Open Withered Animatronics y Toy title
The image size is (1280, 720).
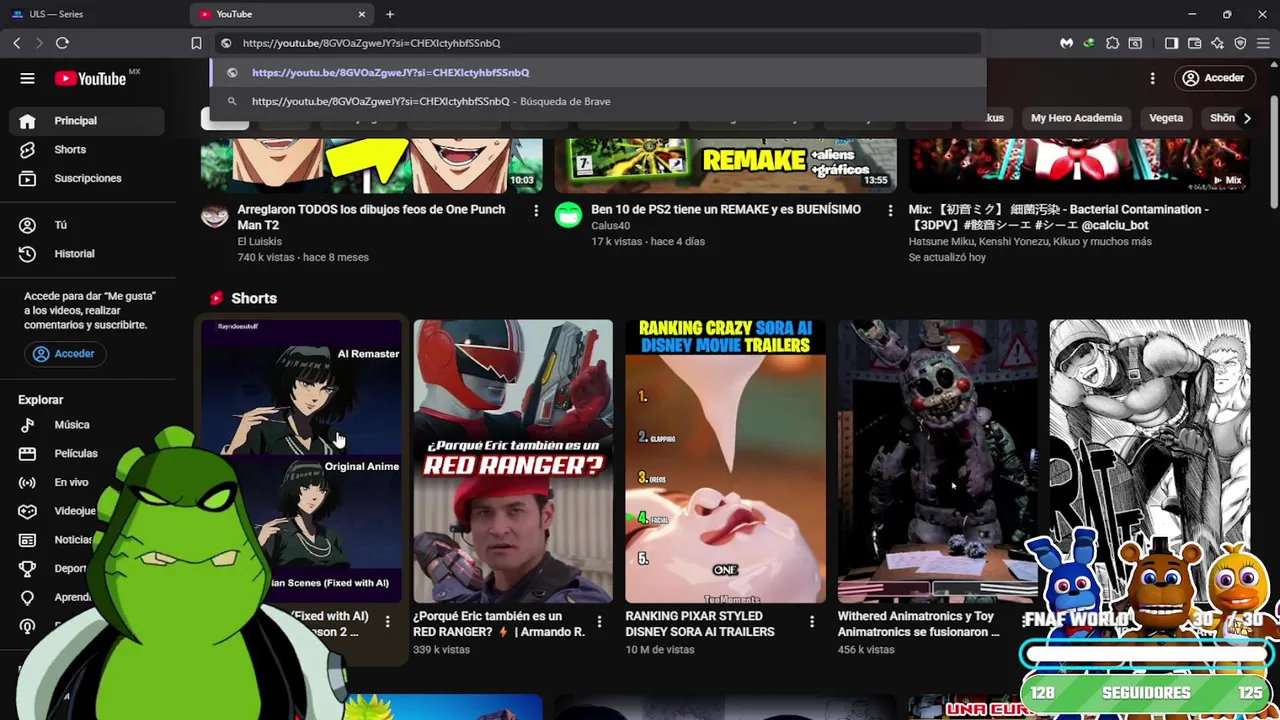[x=918, y=624]
